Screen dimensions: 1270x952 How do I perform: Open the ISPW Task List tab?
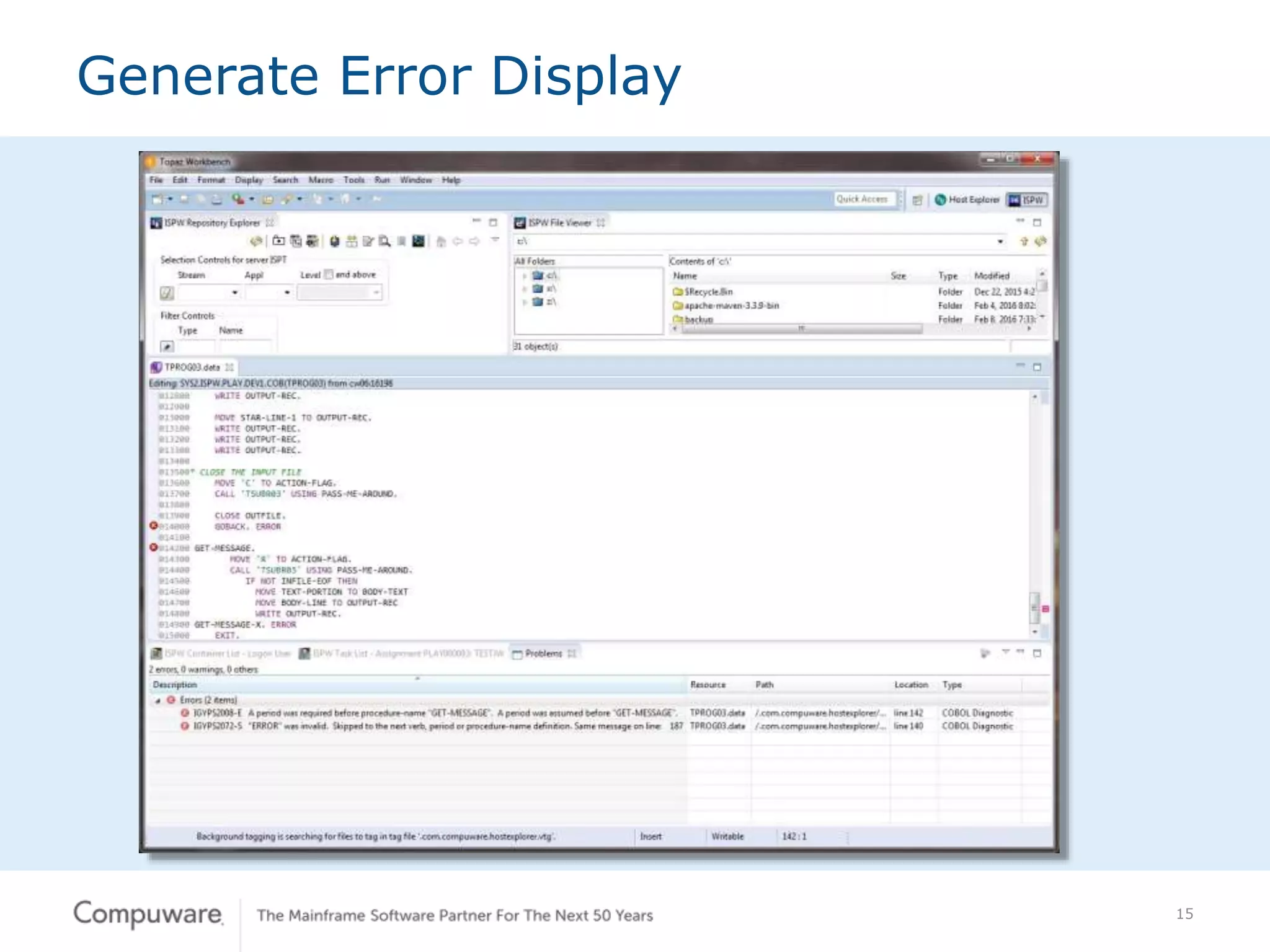[402, 653]
